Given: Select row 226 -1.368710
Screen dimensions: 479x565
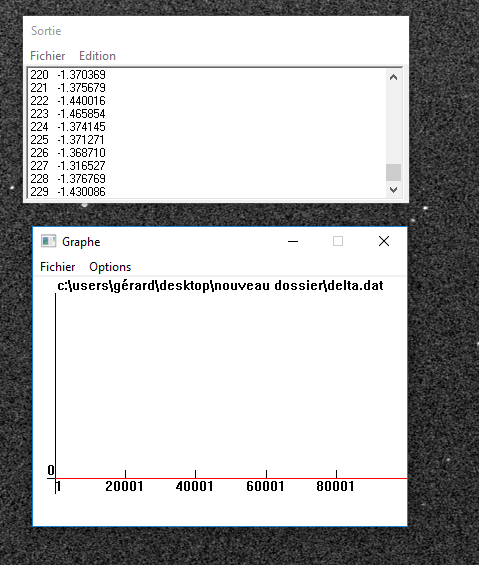Looking at the screenshot, I should click(x=68, y=152).
